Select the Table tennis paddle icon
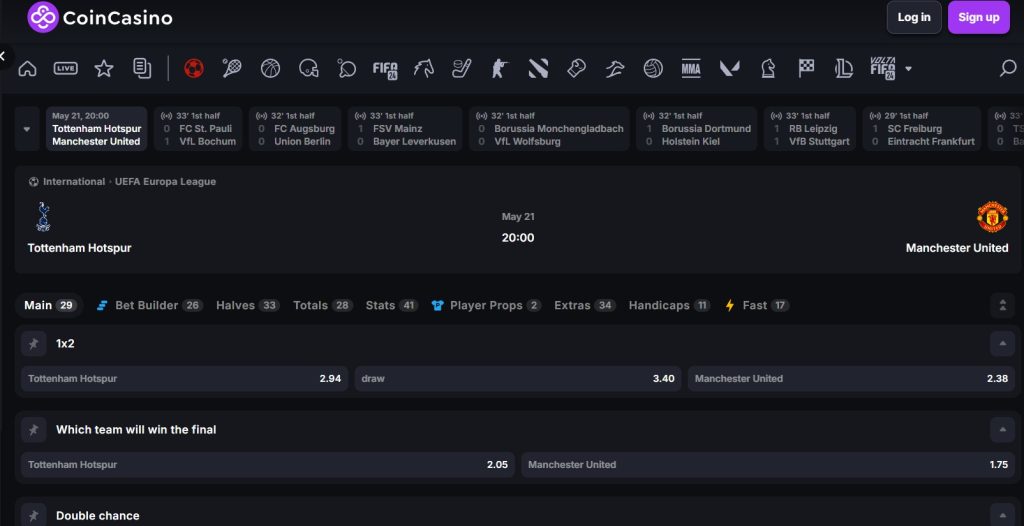 click(347, 68)
